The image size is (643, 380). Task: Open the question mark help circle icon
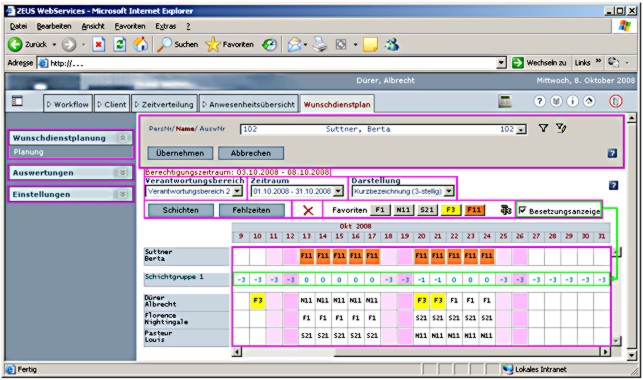(x=540, y=101)
